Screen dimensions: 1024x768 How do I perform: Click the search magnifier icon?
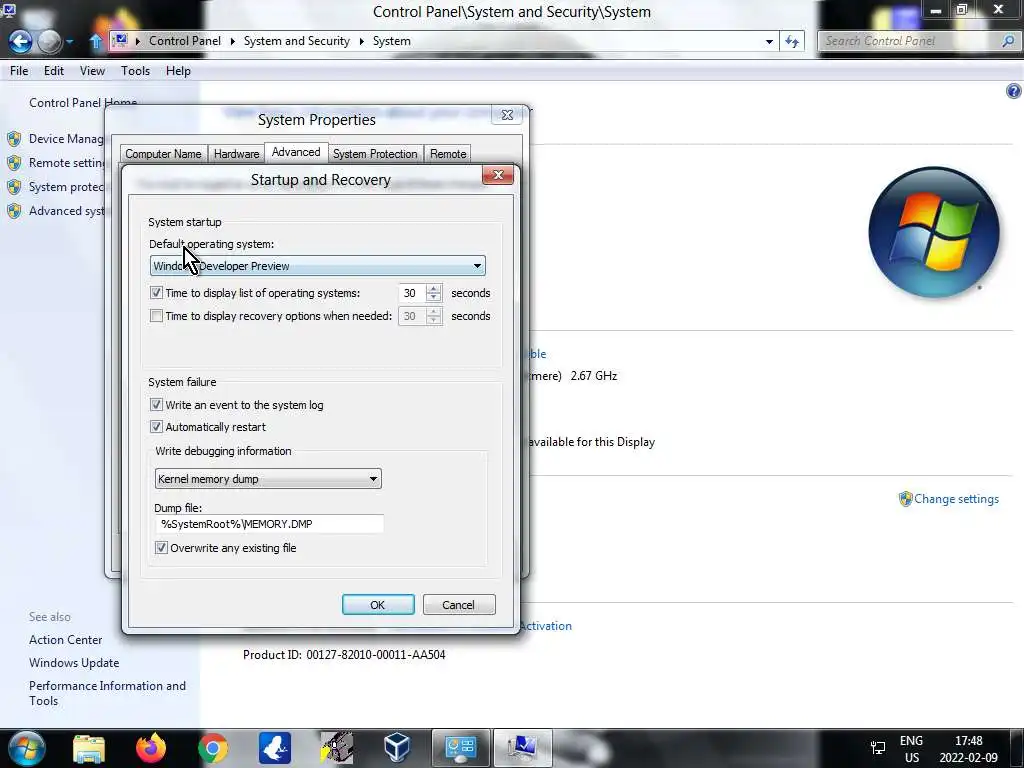[x=1008, y=41]
